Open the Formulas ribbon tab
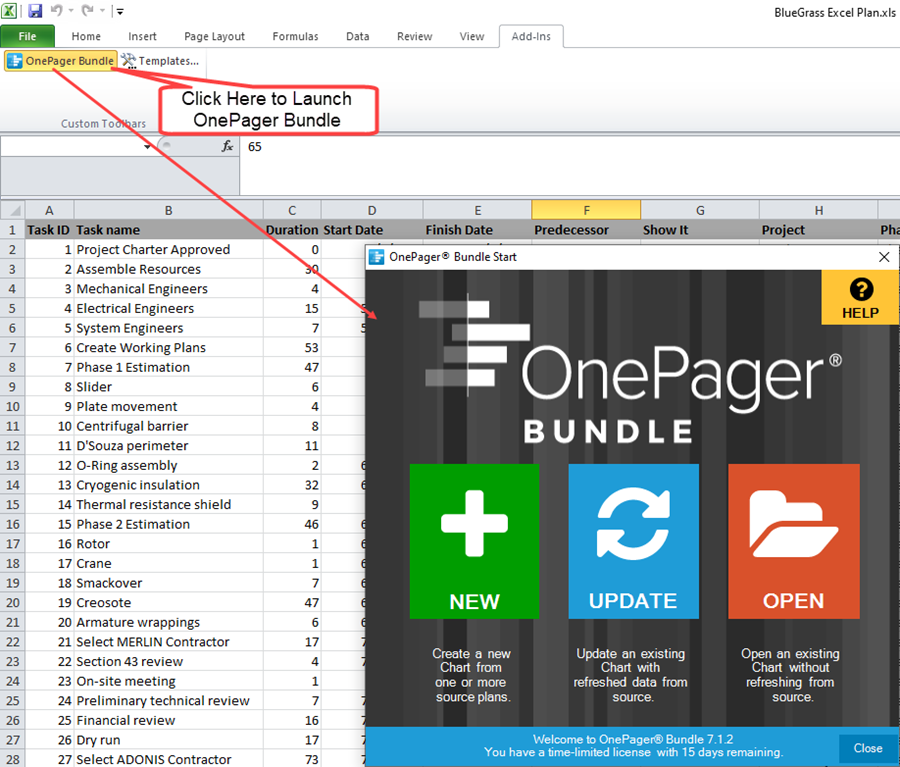The image size is (900, 767). point(295,36)
